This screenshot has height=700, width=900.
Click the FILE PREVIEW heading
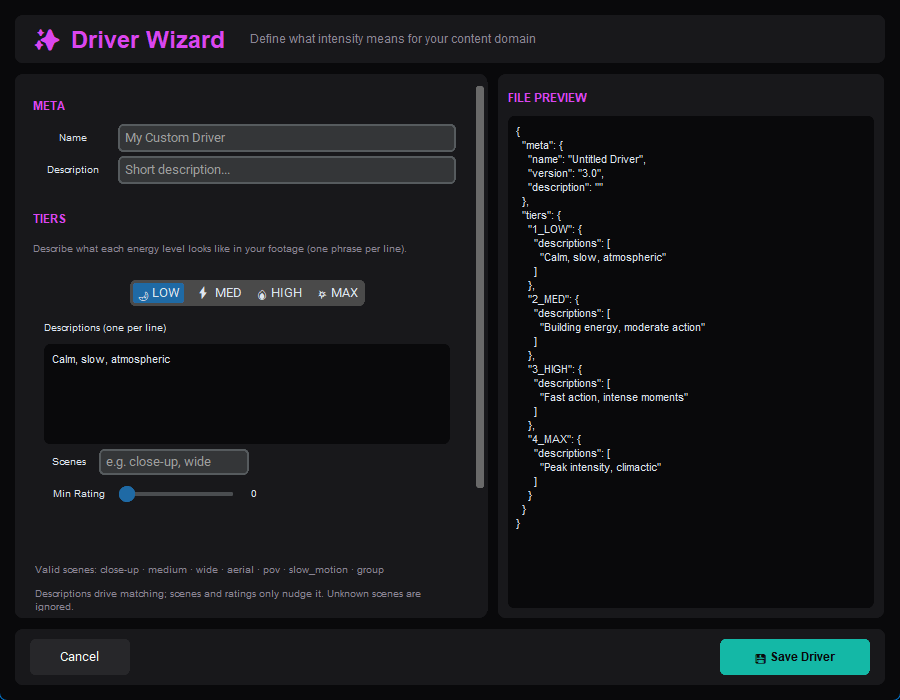[547, 98]
